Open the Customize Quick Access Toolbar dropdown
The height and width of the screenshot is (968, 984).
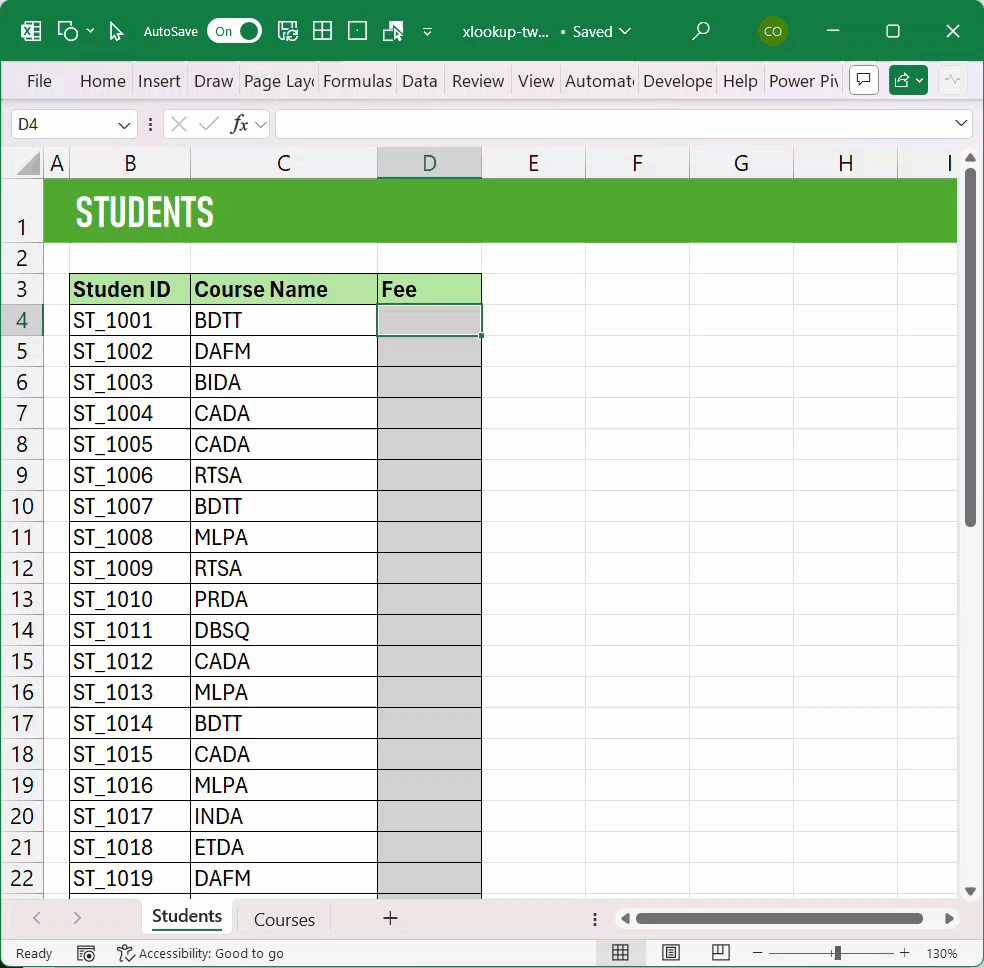427,31
